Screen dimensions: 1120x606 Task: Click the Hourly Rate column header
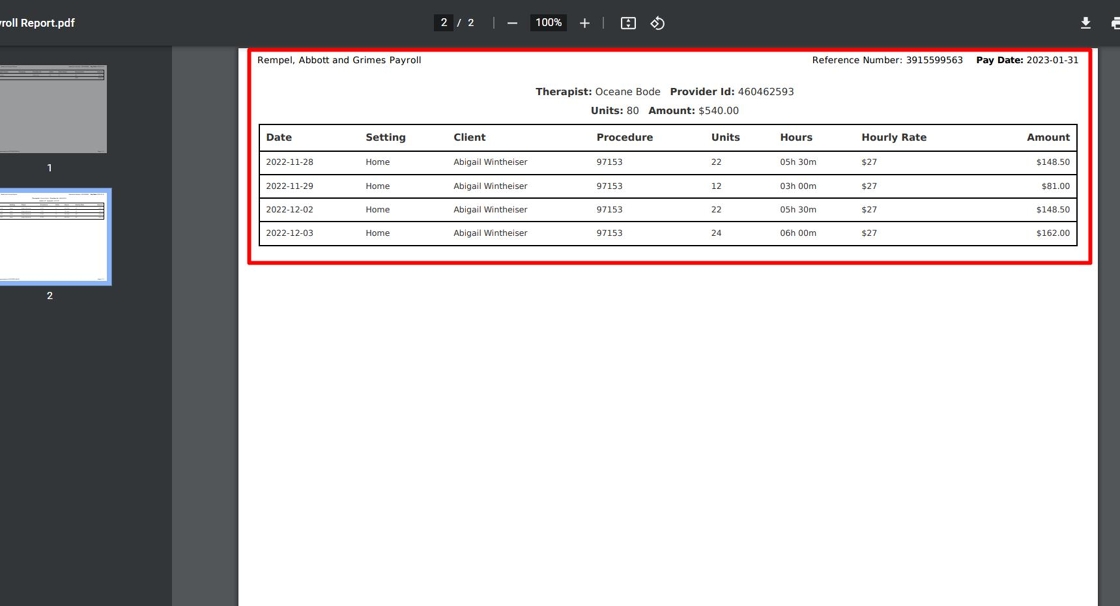(x=894, y=137)
